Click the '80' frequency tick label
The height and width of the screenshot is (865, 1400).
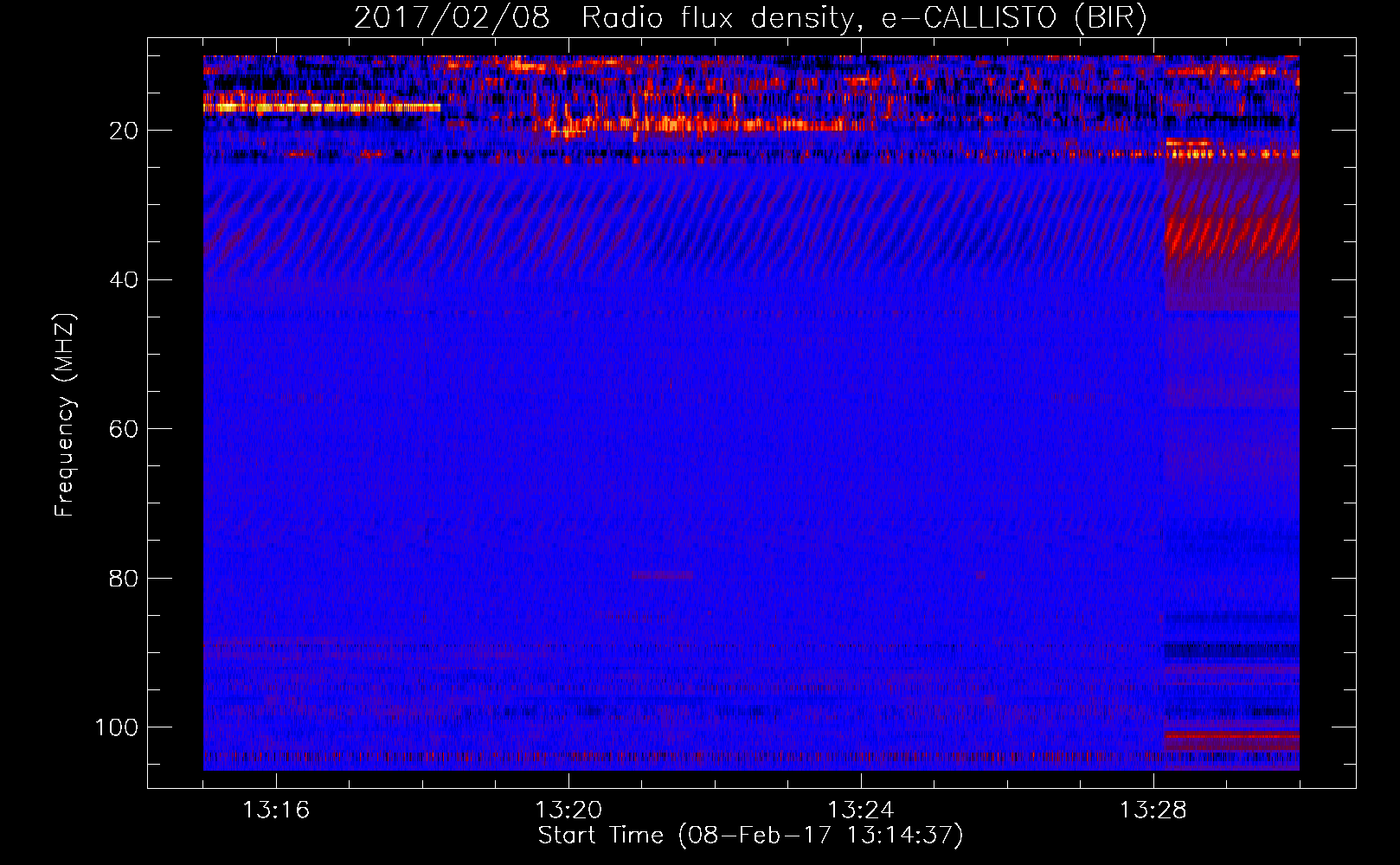tap(124, 578)
